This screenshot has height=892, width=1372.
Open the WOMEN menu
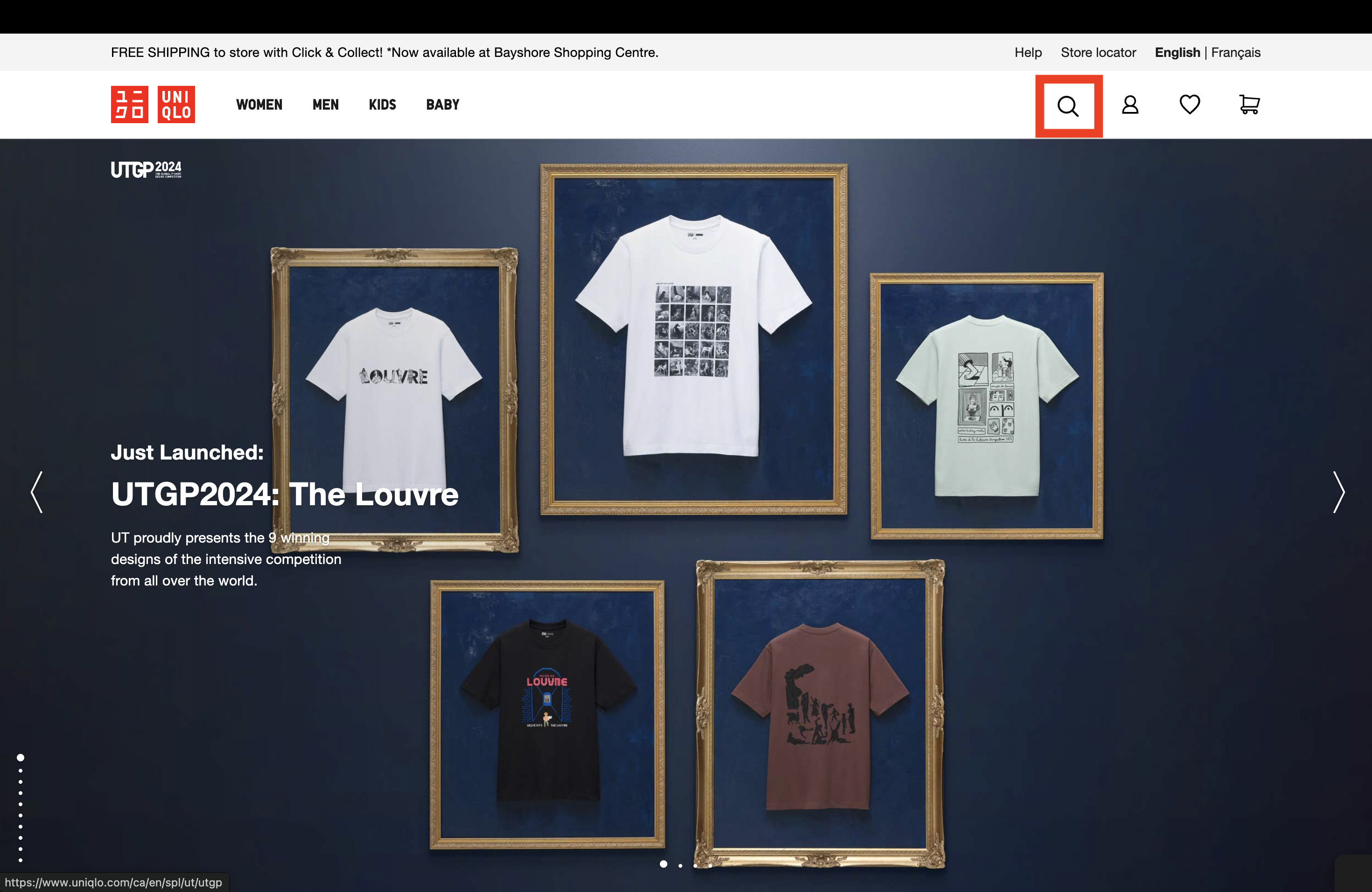(x=259, y=105)
